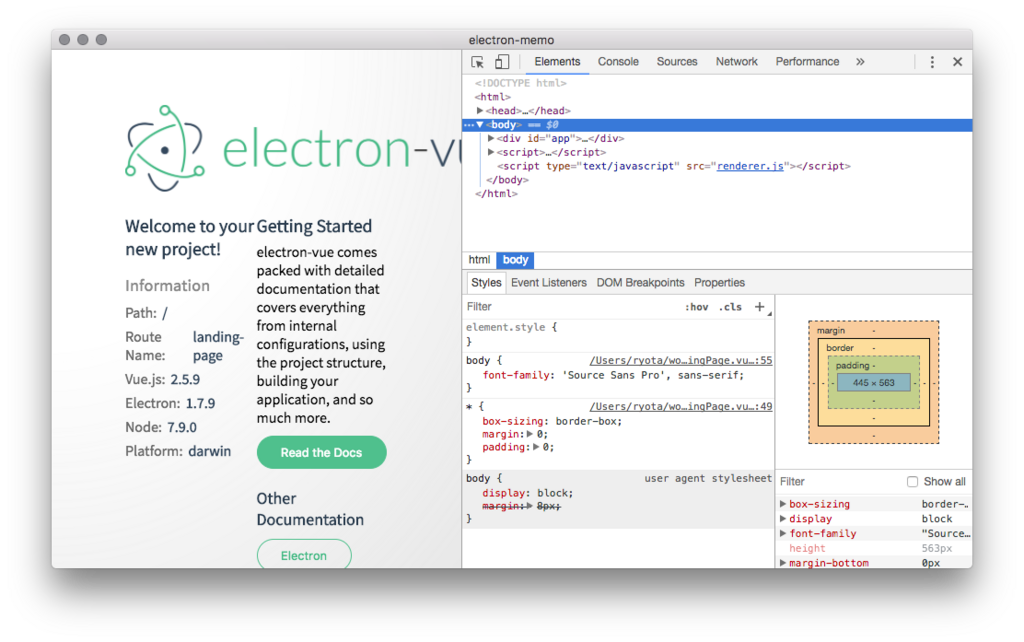Expand the padding shorthand in * rule

click(x=536, y=447)
